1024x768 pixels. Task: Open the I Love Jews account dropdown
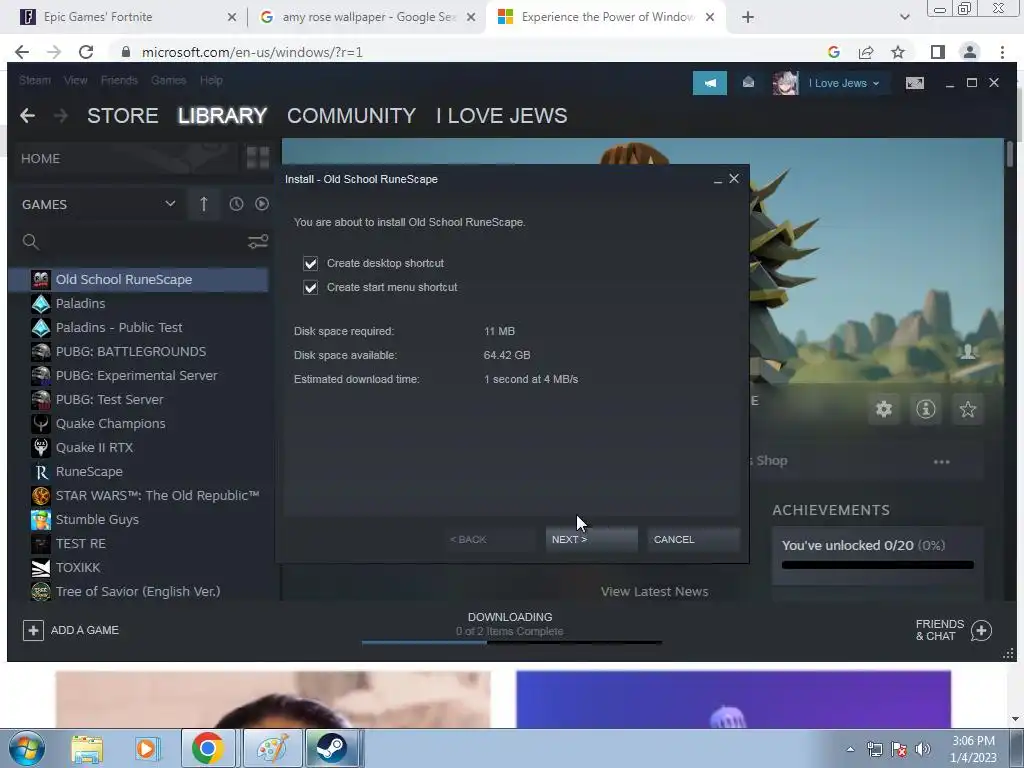(844, 83)
